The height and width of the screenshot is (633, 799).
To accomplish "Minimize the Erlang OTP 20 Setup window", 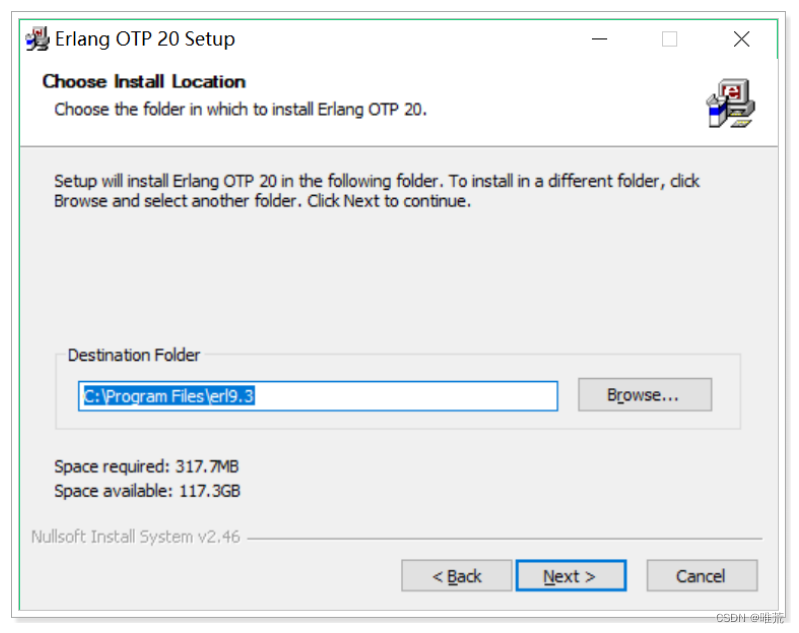I will coord(599,39).
